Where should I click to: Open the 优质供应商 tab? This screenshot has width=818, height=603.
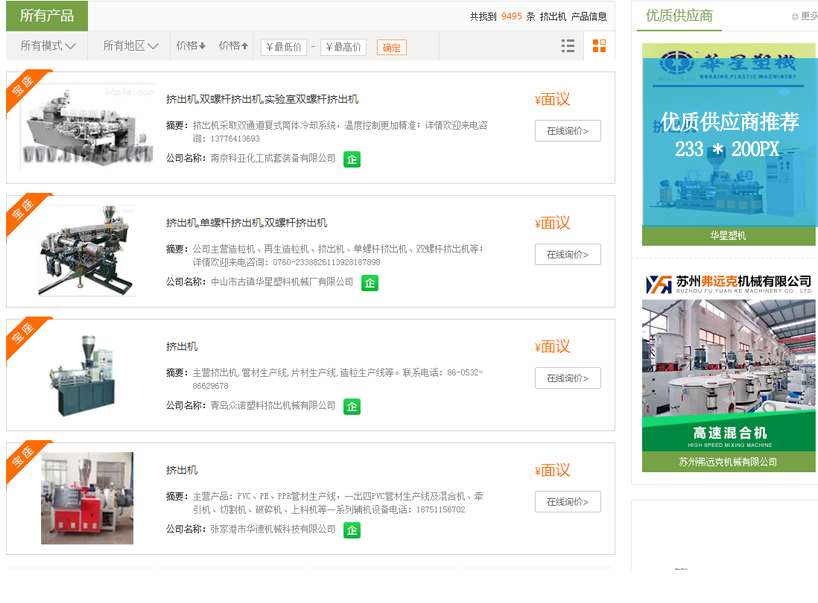[679, 15]
